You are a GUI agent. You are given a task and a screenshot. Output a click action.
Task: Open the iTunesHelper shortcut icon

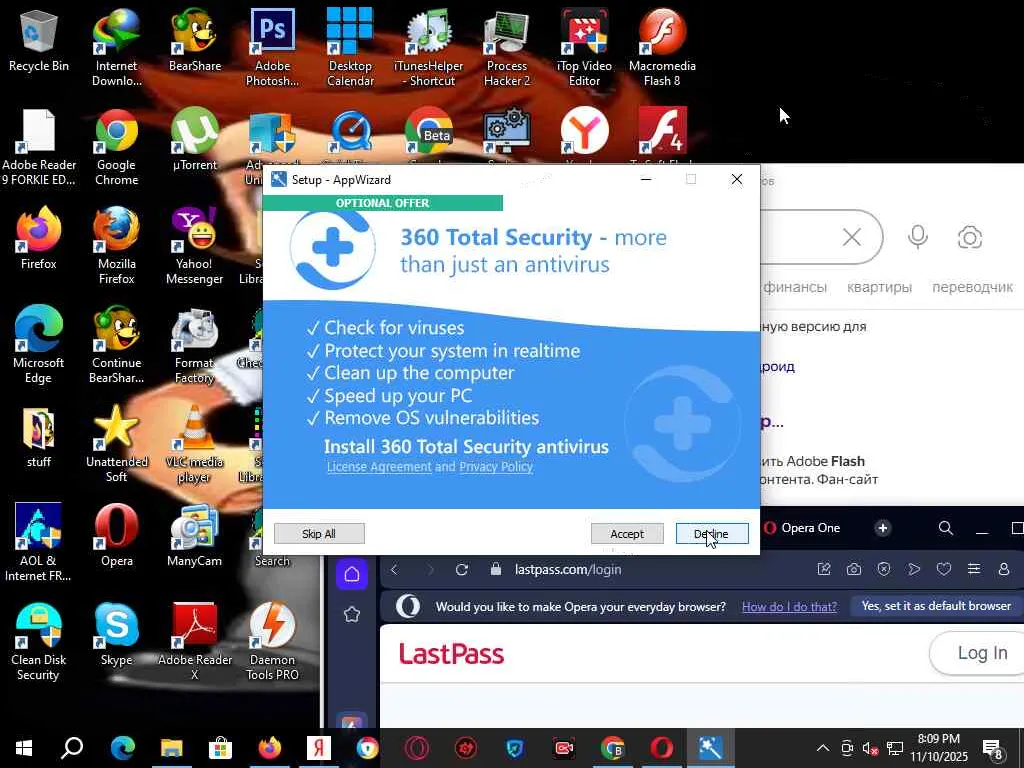pos(428,47)
